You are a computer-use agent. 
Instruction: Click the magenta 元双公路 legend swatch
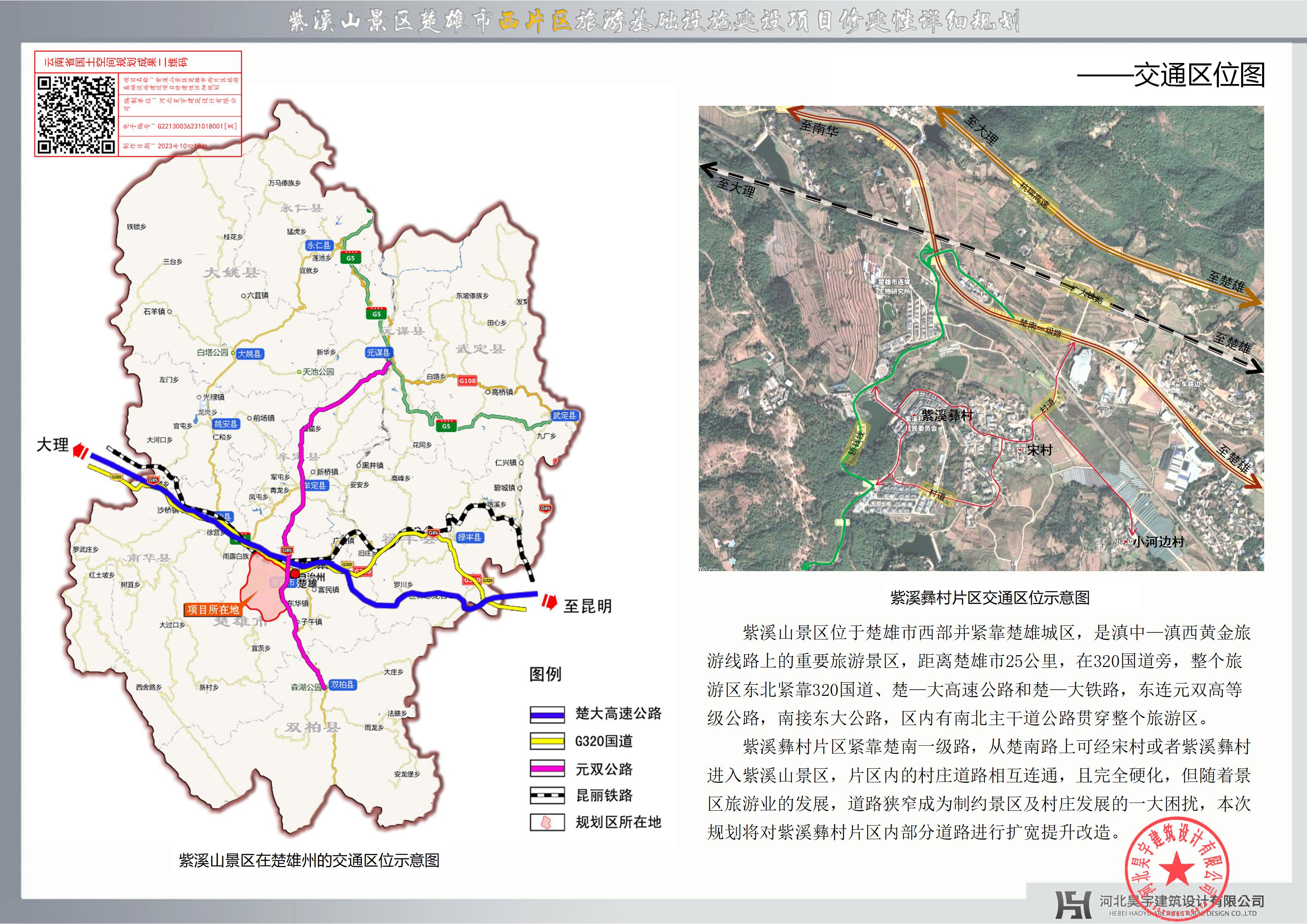(x=547, y=769)
